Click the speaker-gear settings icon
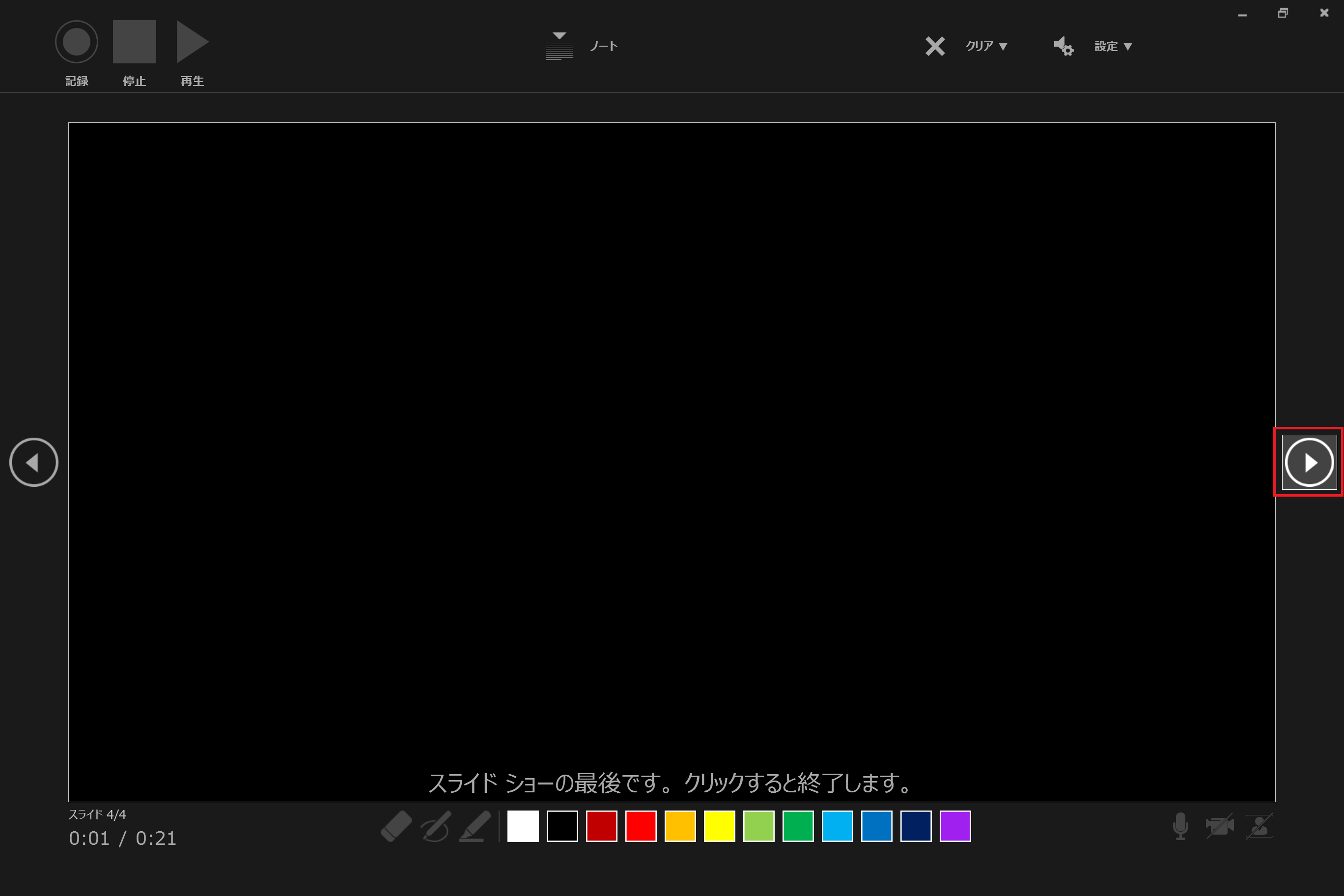 tap(1064, 46)
